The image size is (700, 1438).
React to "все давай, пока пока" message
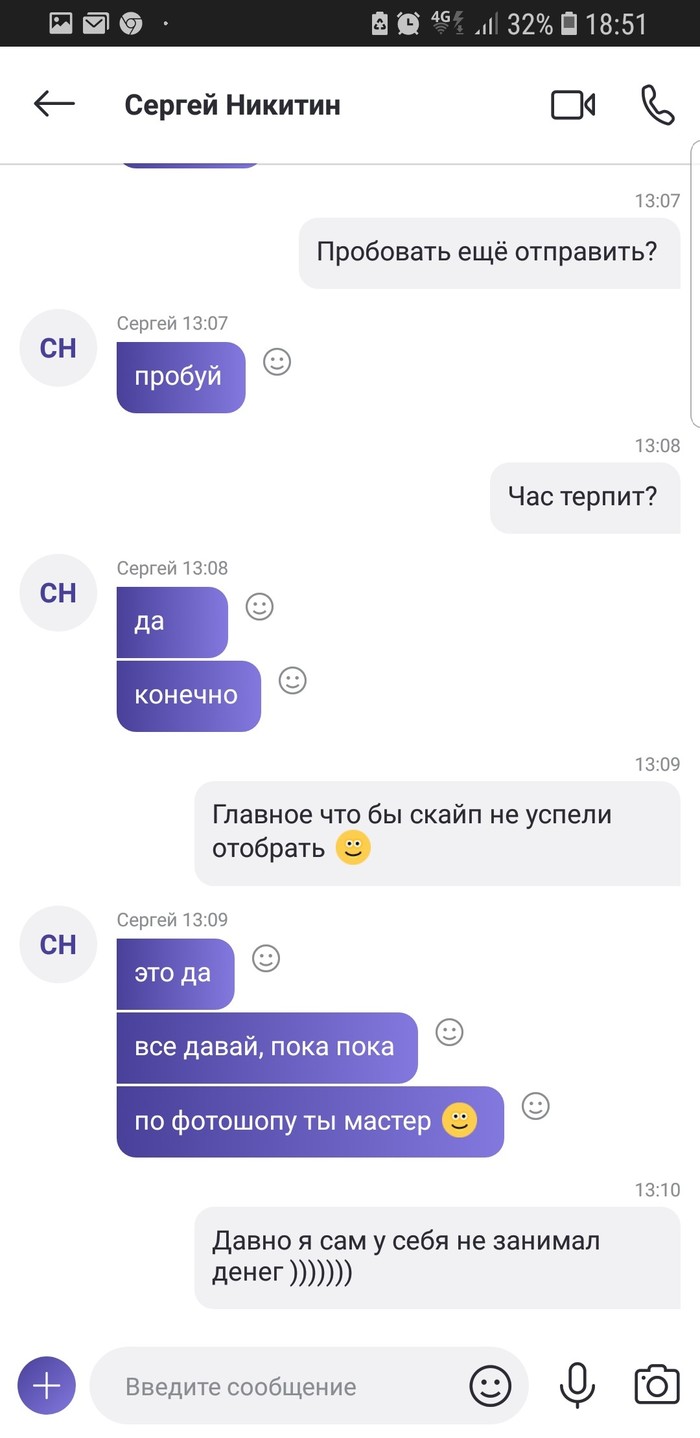pyautogui.click(x=450, y=1032)
